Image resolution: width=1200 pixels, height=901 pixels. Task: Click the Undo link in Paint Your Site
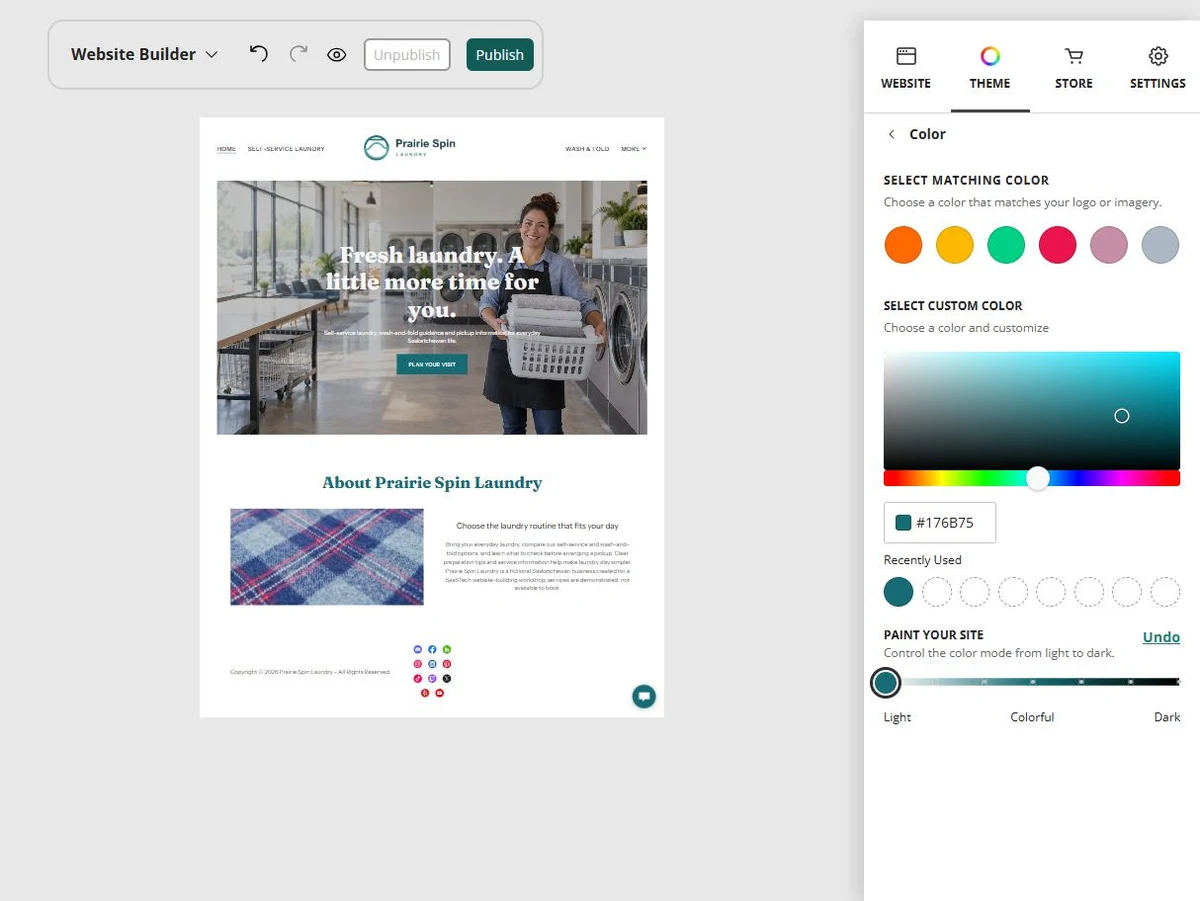coord(1161,637)
